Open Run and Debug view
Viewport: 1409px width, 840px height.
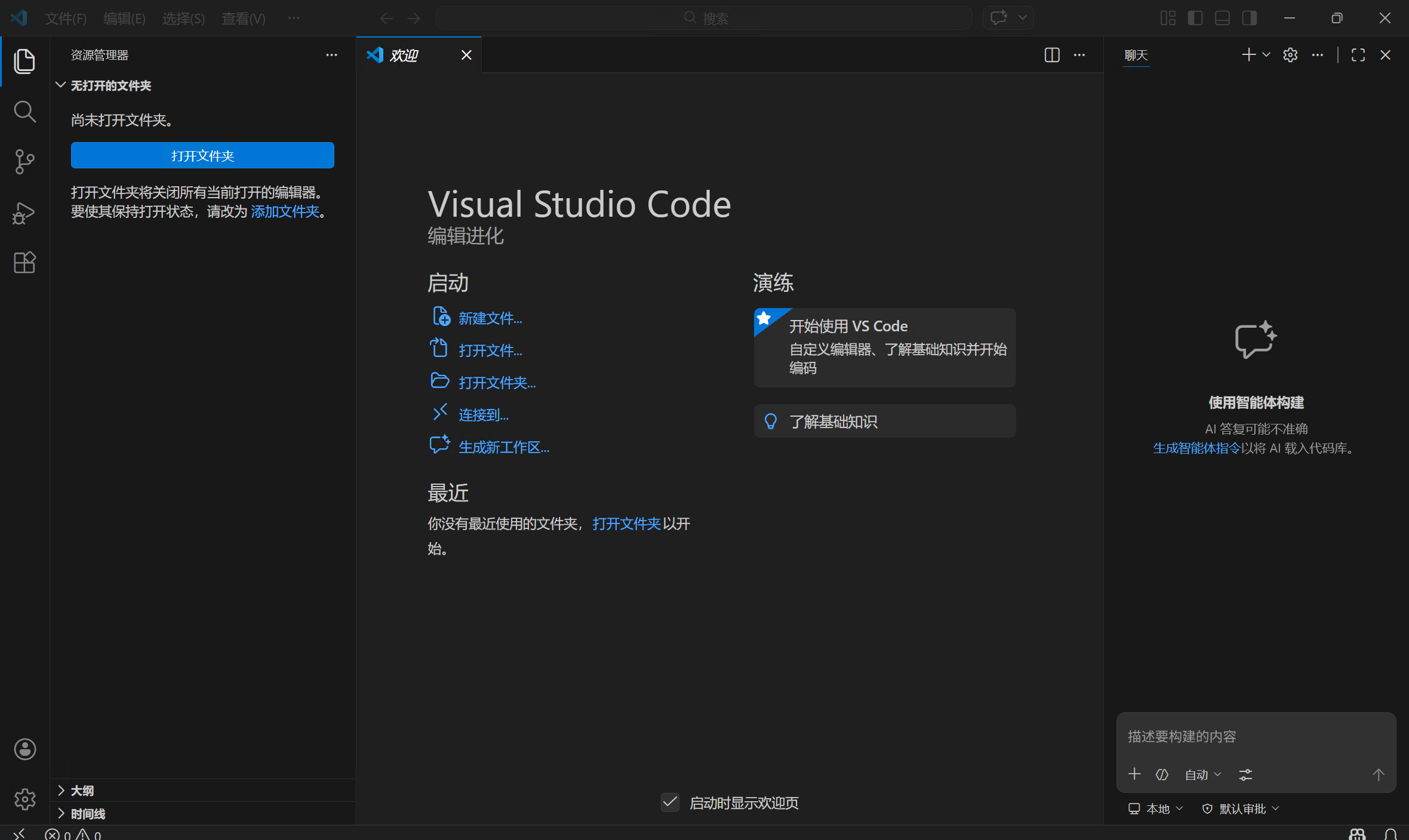pyautogui.click(x=24, y=213)
